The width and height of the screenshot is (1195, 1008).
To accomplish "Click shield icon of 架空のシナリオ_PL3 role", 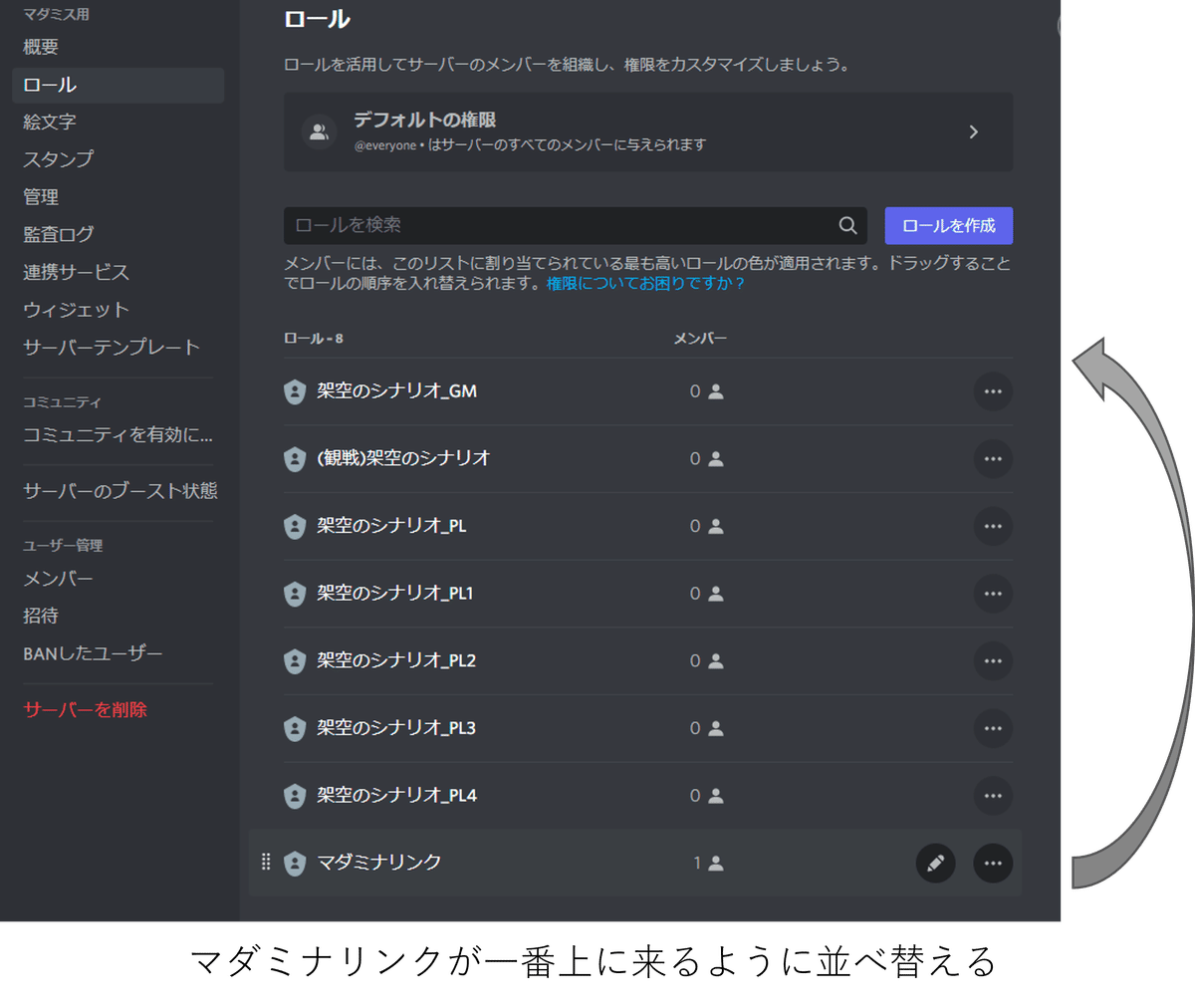I will click(x=295, y=728).
